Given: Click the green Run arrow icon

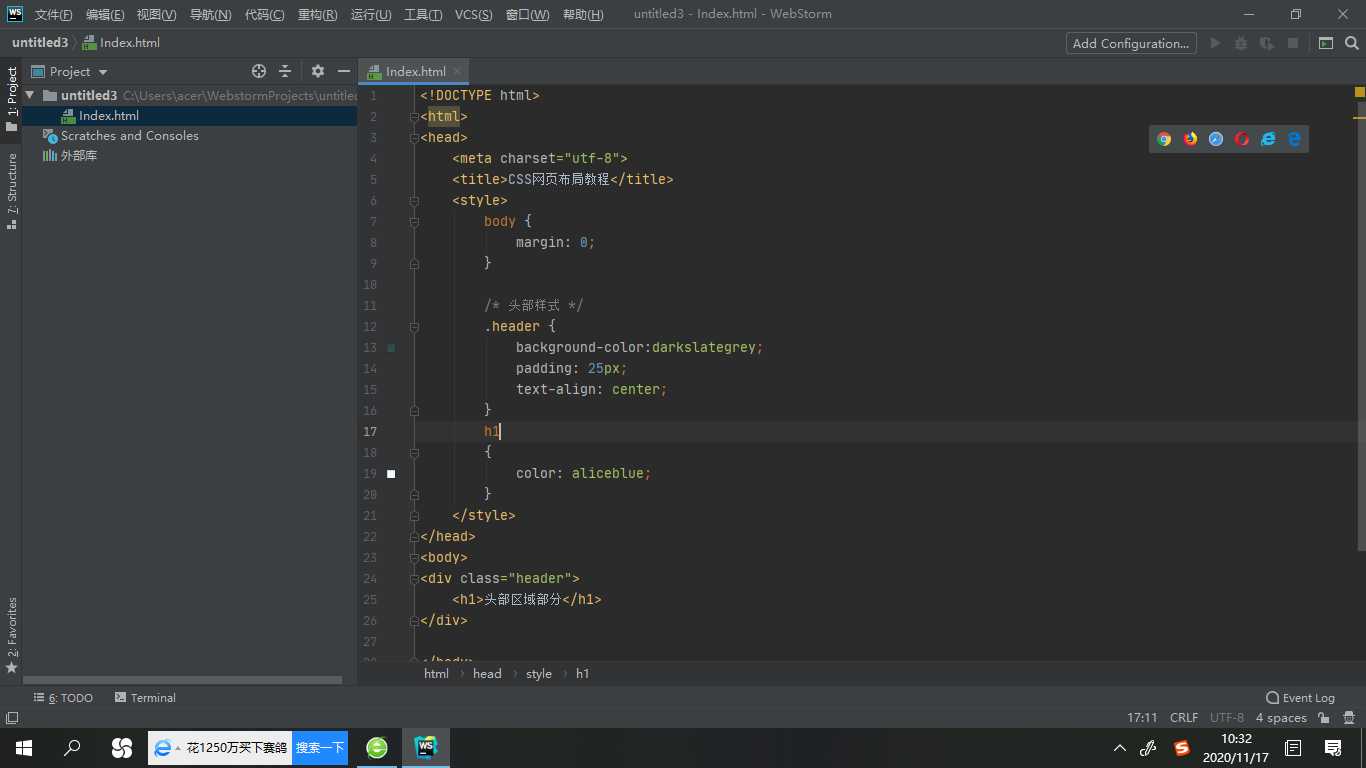Looking at the screenshot, I should pyautogui.click(x=1215, y=43).
